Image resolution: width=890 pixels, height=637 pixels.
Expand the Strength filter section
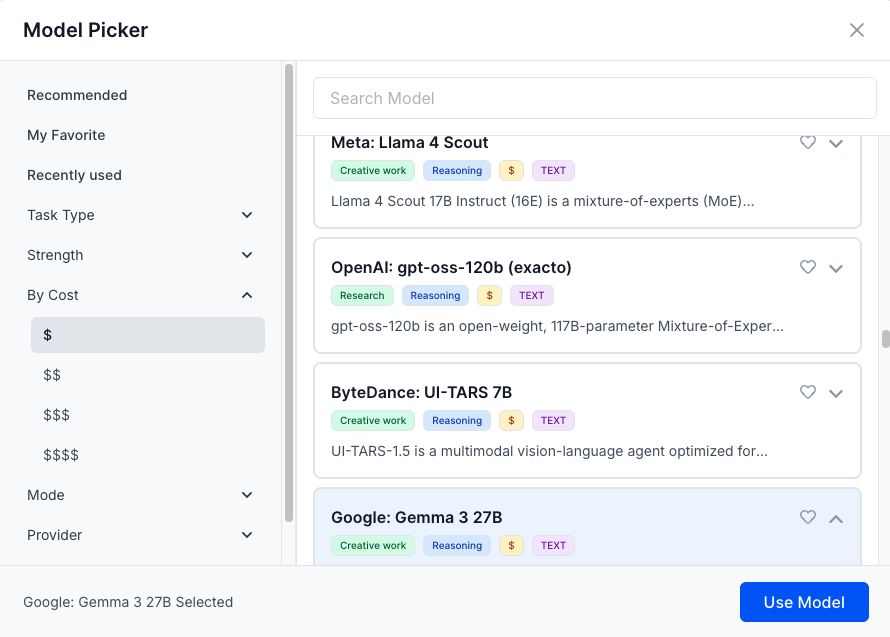(247, 255)
